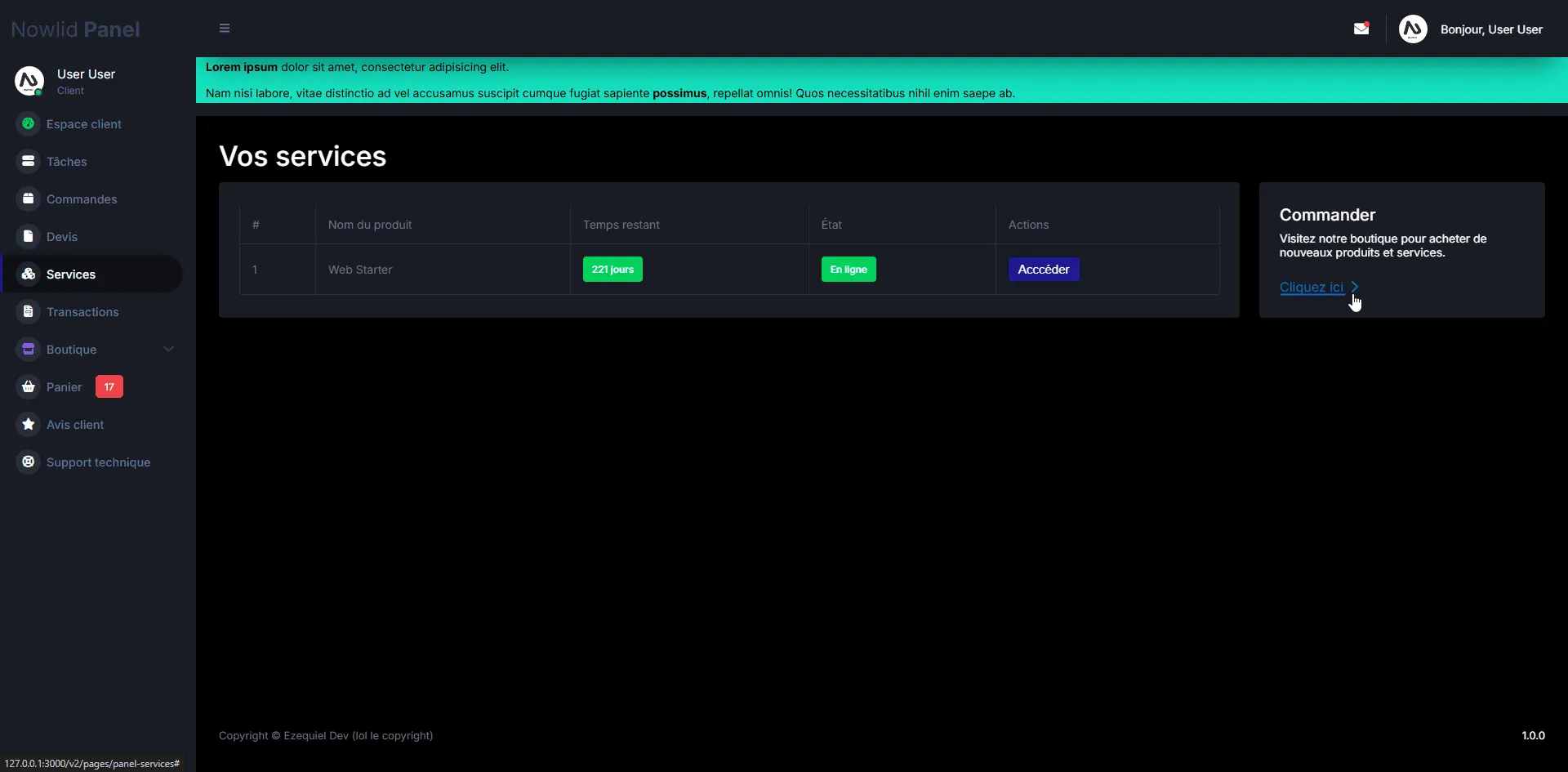
Task: Click the Panier basket icon
Action: click(x=29, y=387)
